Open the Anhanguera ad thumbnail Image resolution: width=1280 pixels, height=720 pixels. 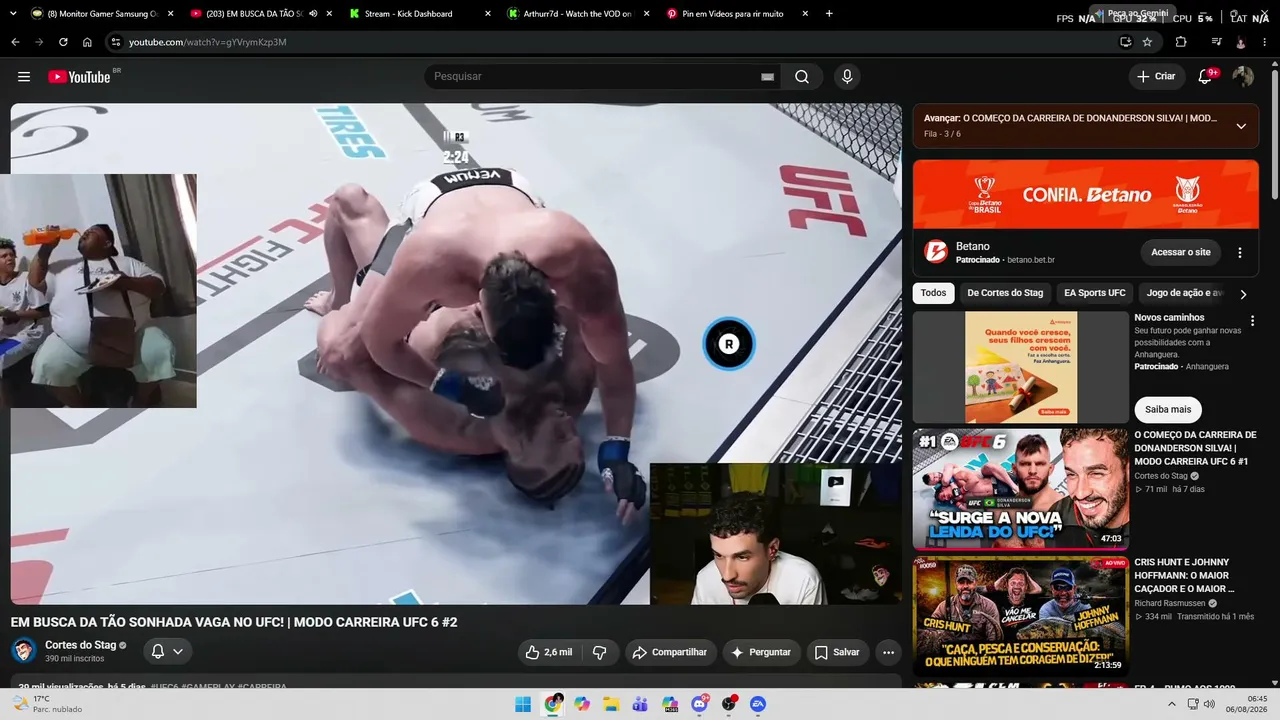click(1021, 367)
